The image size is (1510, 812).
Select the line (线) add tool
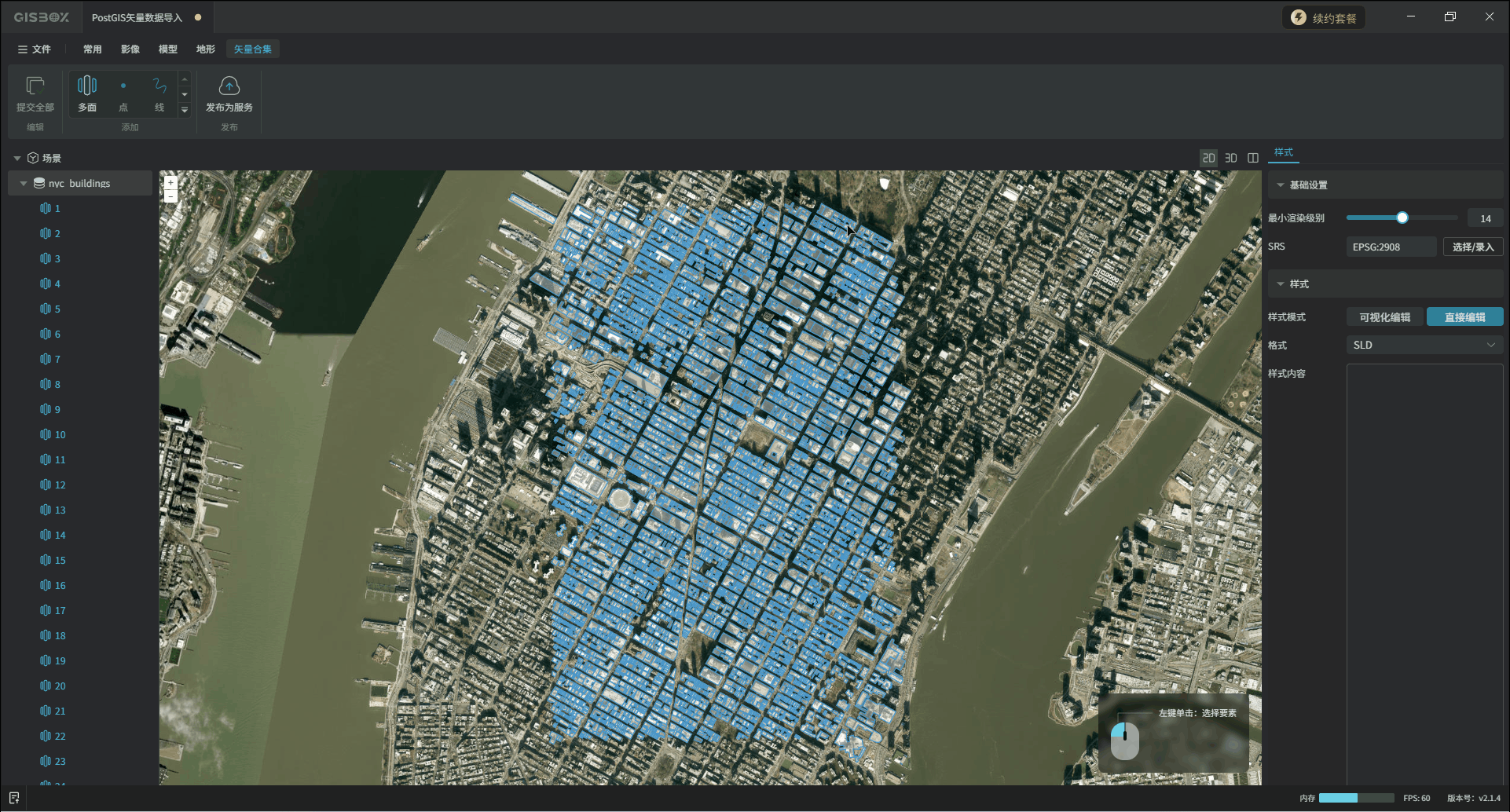159,86
